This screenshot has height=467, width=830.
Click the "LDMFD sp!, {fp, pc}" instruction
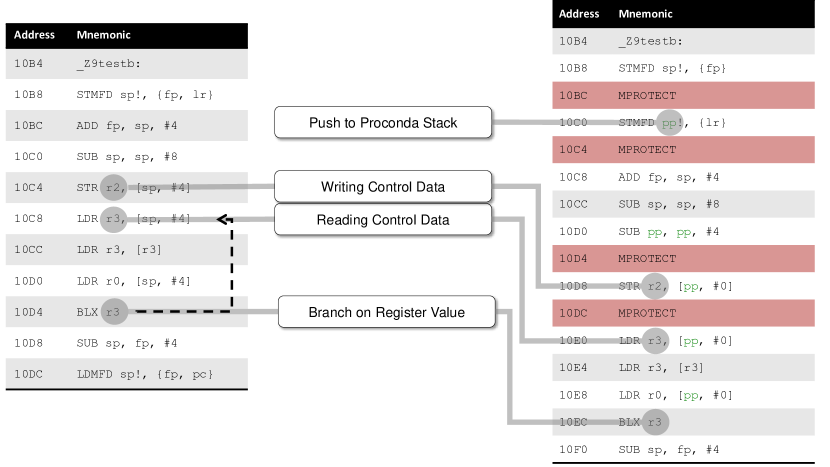tap(145, 374)
